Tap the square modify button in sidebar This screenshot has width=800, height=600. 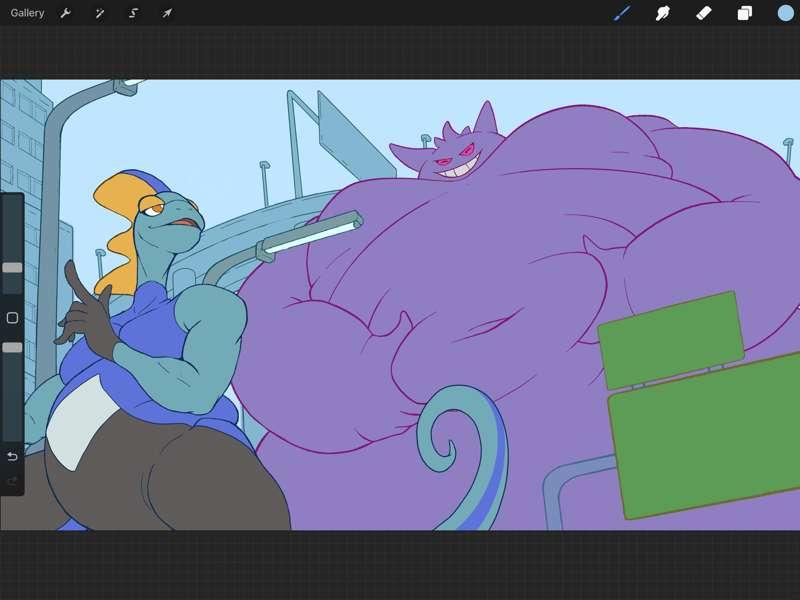click(12, 318)
